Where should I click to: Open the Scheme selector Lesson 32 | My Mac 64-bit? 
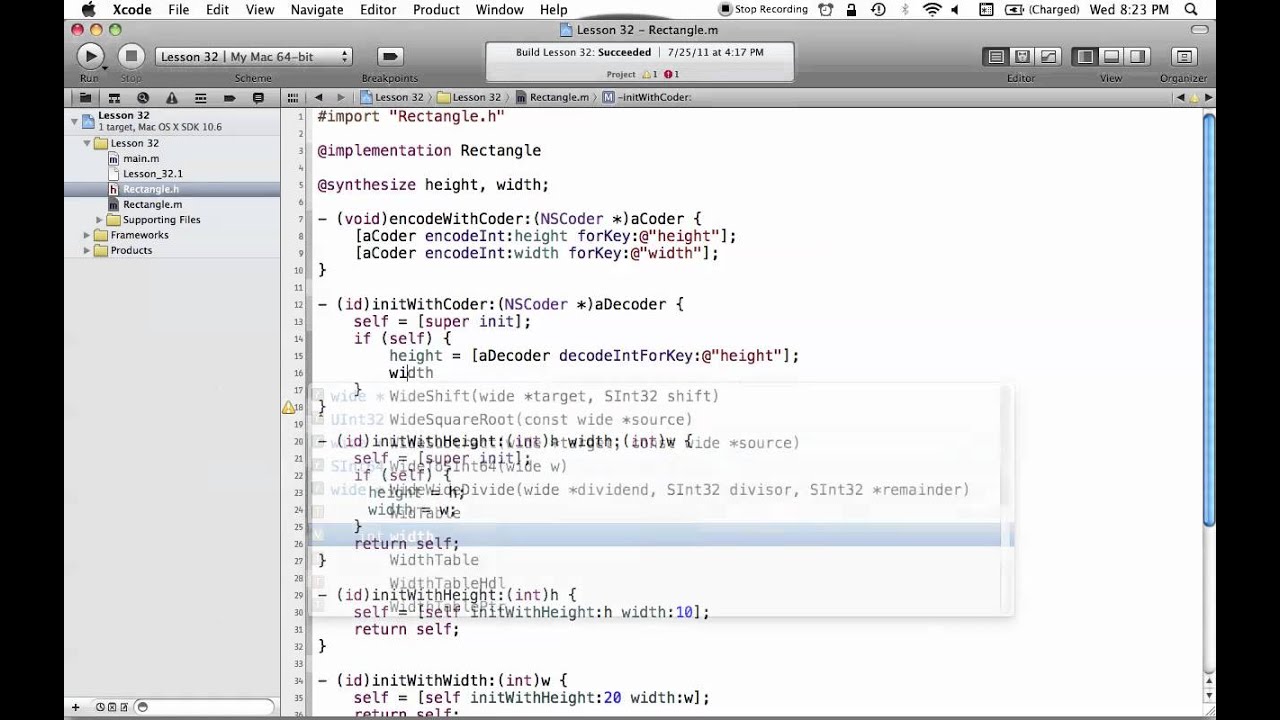click(x=253, y=57)
